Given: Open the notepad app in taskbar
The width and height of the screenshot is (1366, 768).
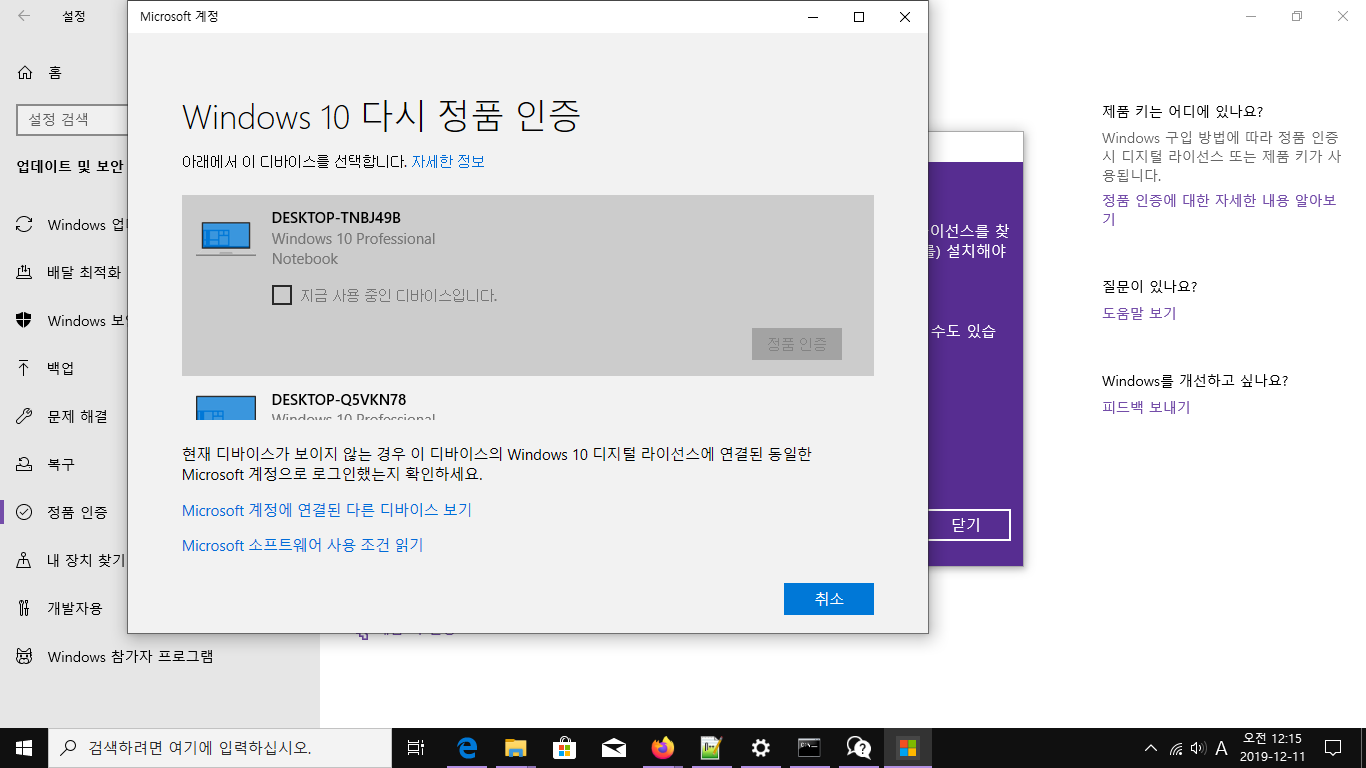Looking at the screenshot, I should tap(711, 748).
